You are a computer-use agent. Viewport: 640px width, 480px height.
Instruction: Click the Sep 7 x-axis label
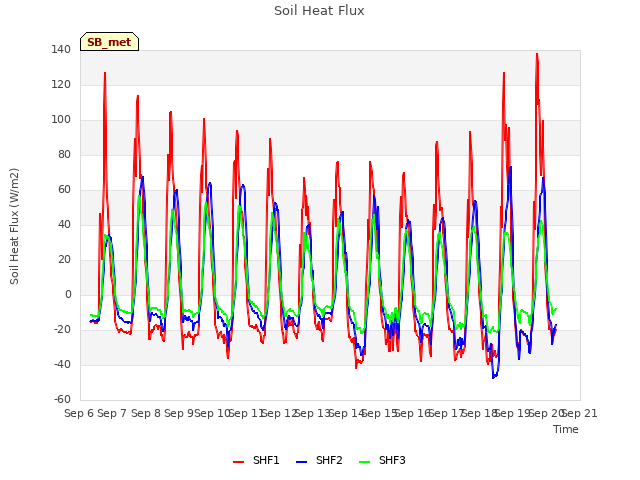click(112, 413)
